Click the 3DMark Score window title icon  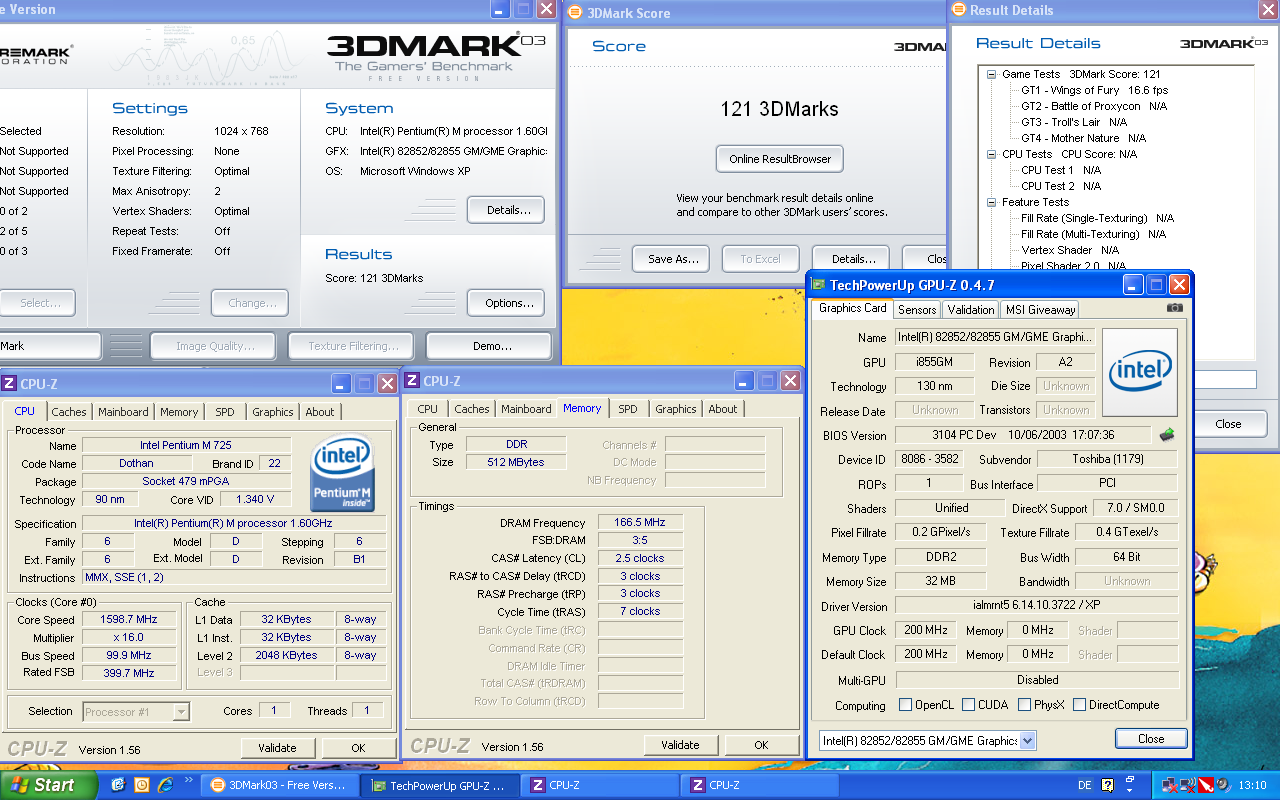point(574,12)
